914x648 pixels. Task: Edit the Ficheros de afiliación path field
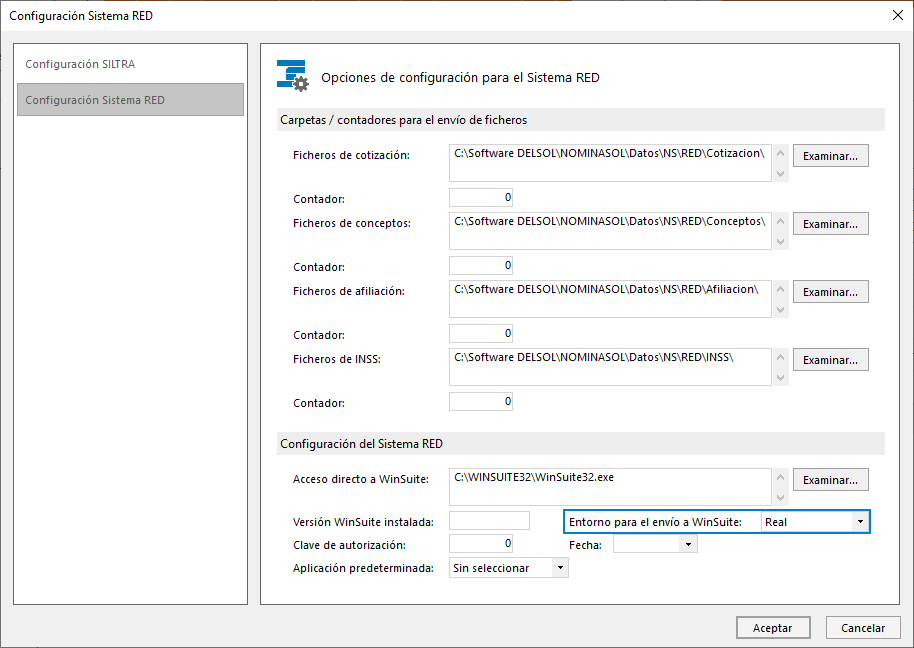pos(610,299)
